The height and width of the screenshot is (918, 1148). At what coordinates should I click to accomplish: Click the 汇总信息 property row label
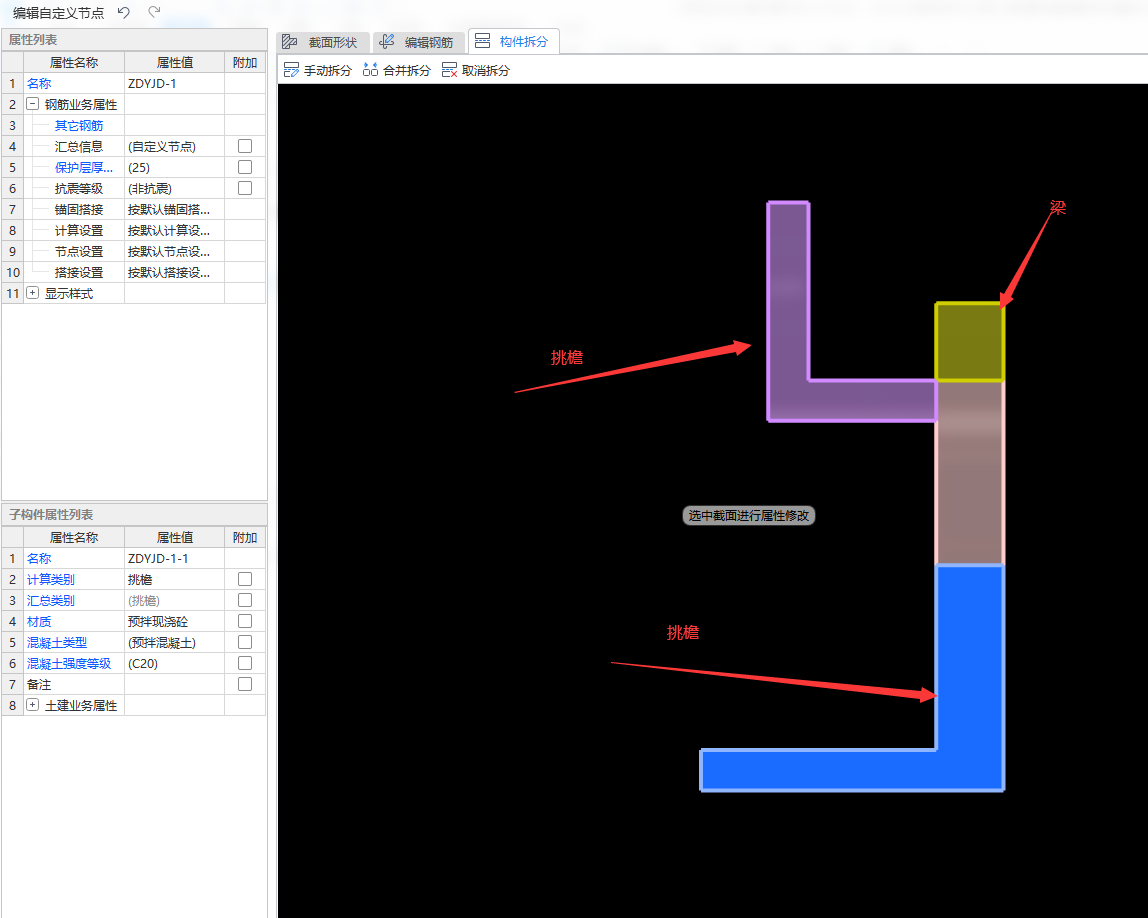click(79, 146)
